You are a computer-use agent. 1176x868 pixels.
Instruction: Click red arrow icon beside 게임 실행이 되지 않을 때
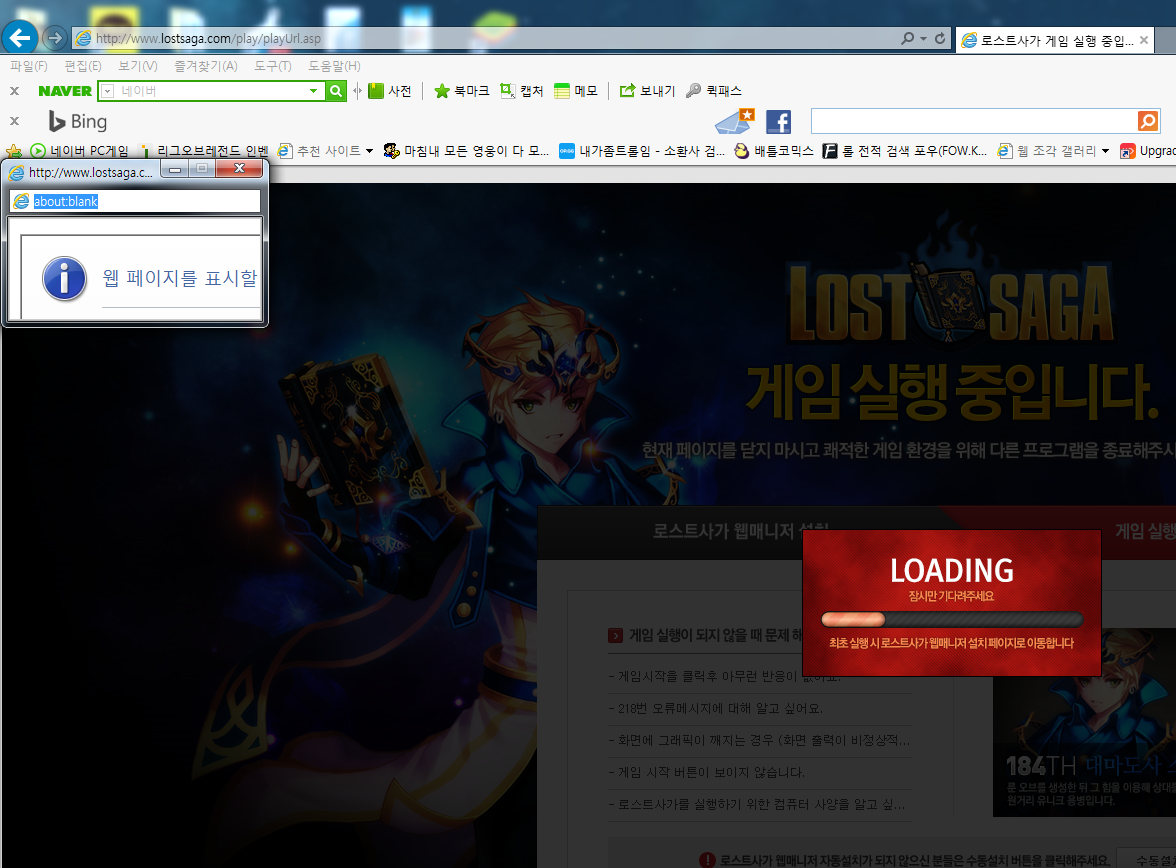[x=615, y=635]
